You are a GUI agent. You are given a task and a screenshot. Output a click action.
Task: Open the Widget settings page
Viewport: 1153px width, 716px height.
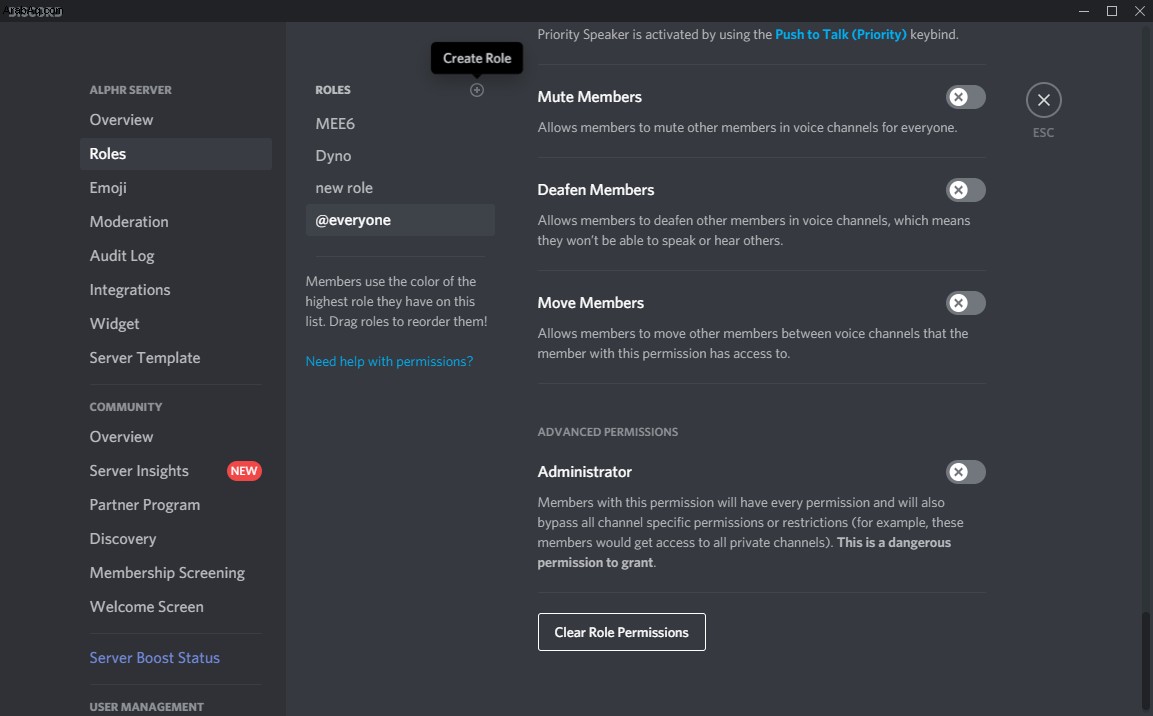[176, 323]
